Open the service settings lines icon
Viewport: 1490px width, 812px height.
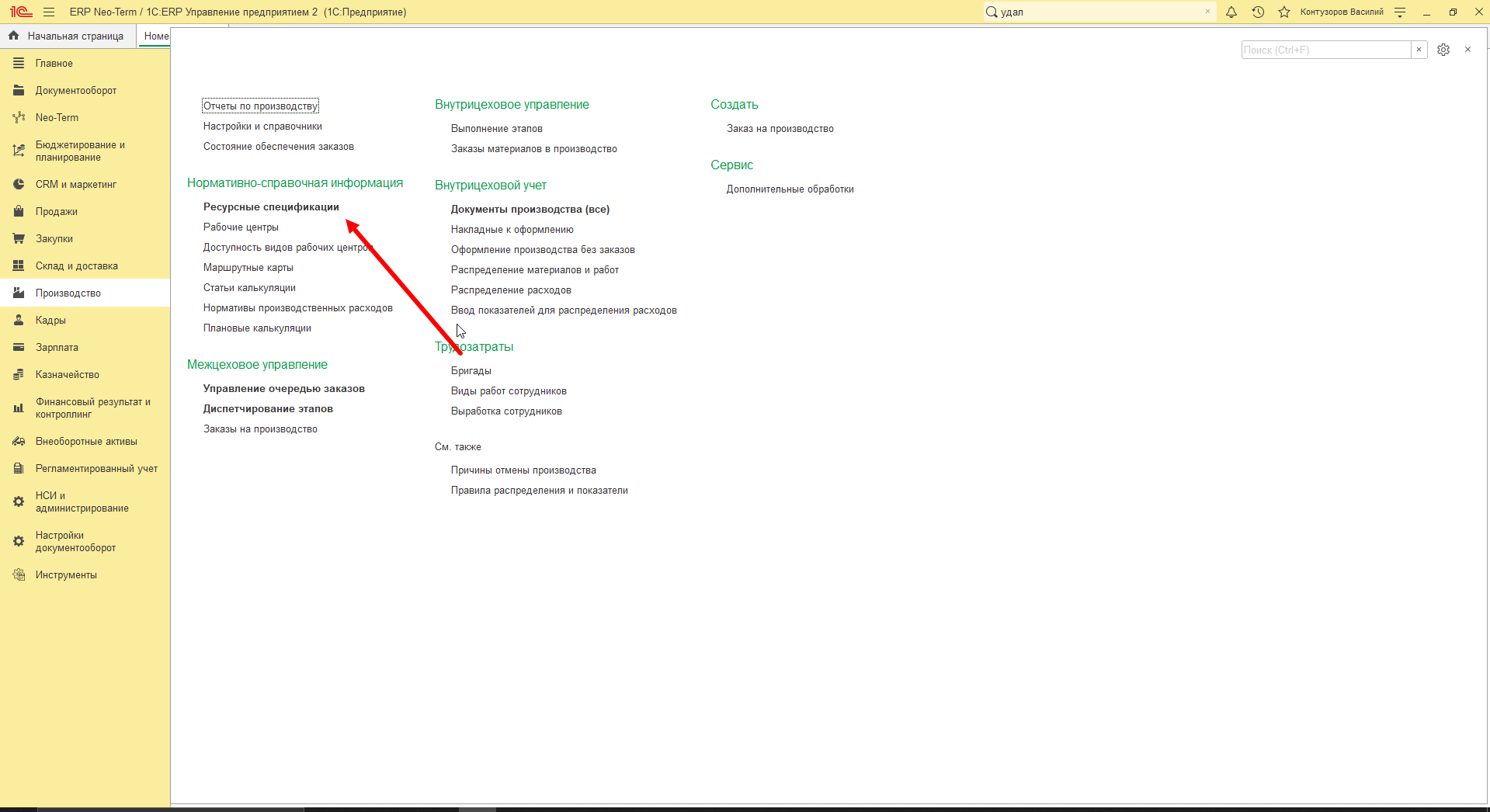coord(1400,12)
